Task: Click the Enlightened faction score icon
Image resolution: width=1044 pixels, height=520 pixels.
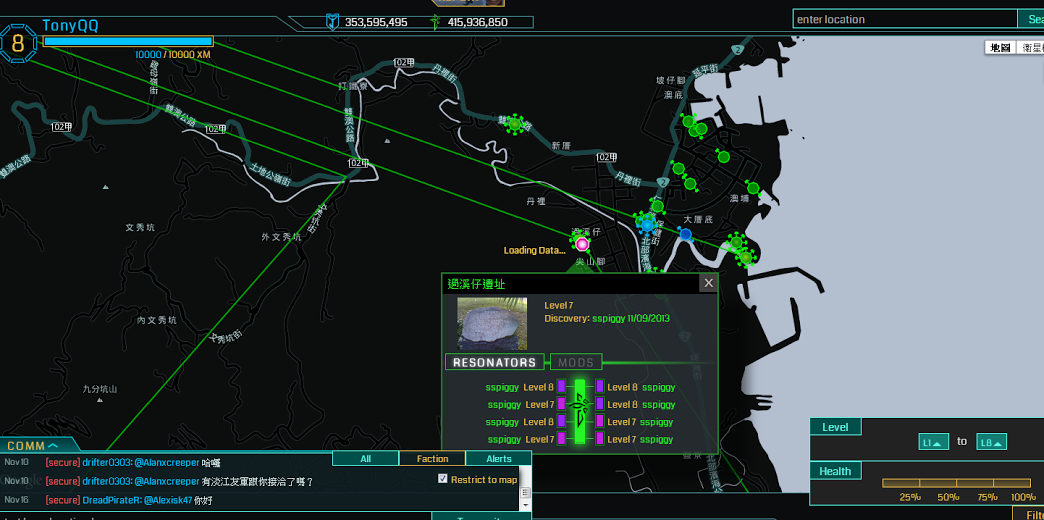Action: [x=435, y=22]
